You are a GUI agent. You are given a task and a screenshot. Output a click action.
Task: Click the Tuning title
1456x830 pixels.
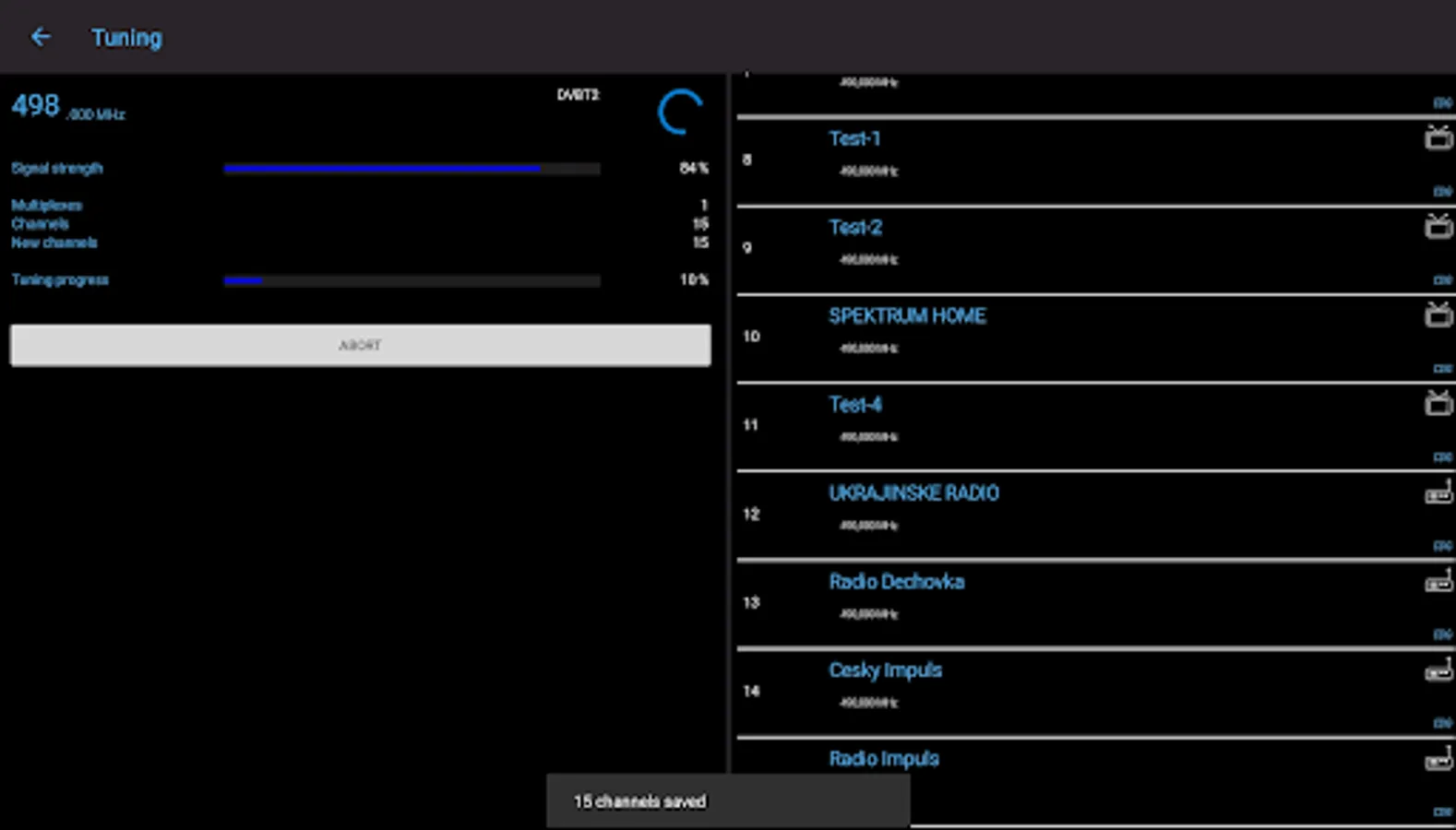coord(126,38)
